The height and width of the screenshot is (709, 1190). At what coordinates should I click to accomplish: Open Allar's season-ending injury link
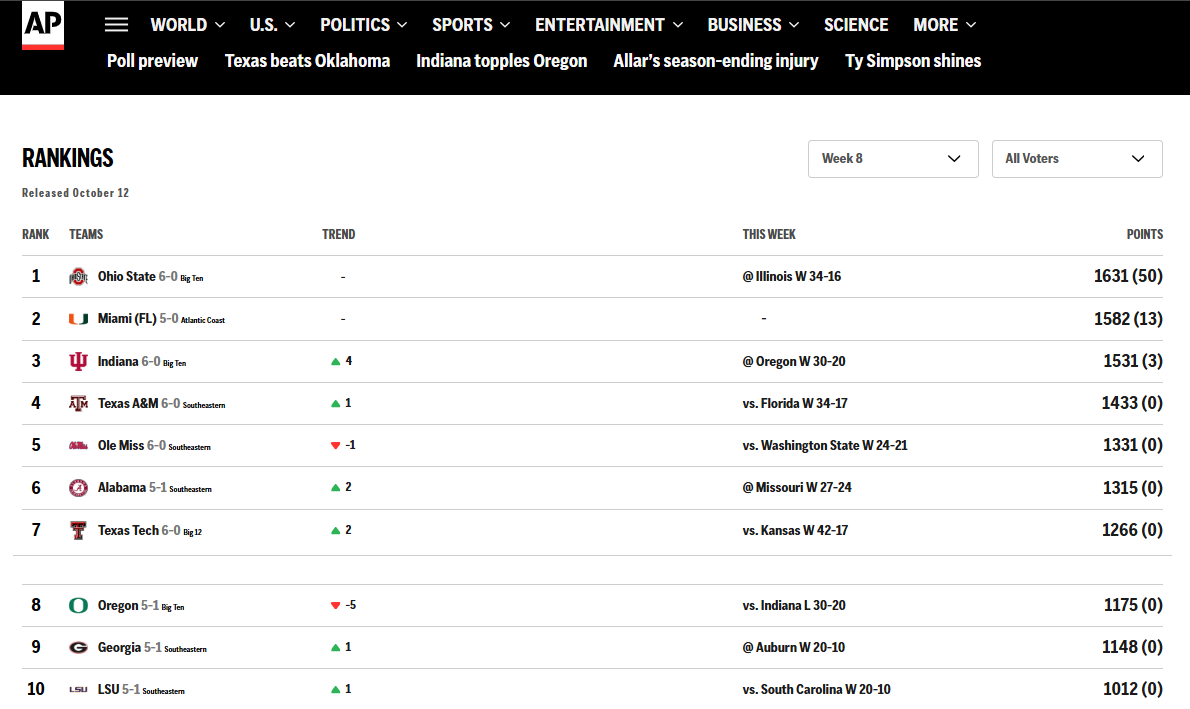click(716, 61)
